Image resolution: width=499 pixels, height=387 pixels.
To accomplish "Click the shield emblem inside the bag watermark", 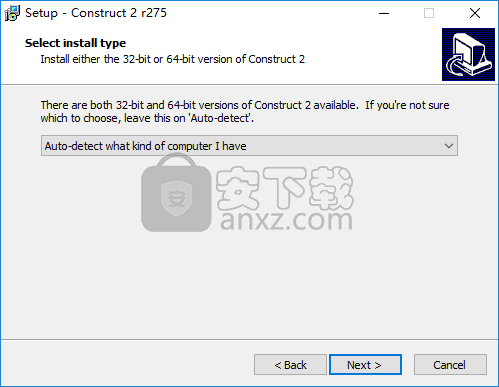I will [x=176, y=199].
